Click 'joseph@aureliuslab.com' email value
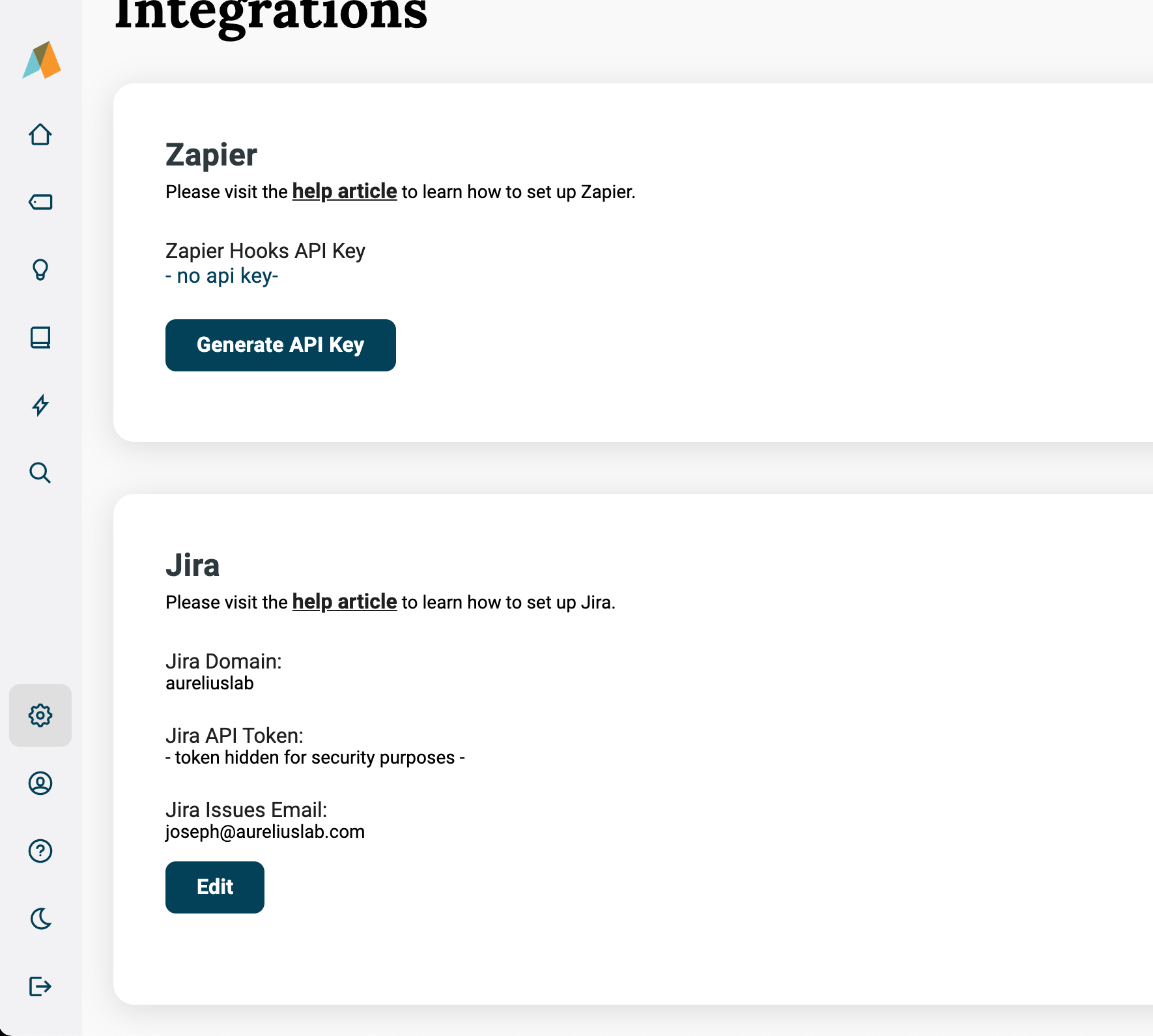 [265, 832]
